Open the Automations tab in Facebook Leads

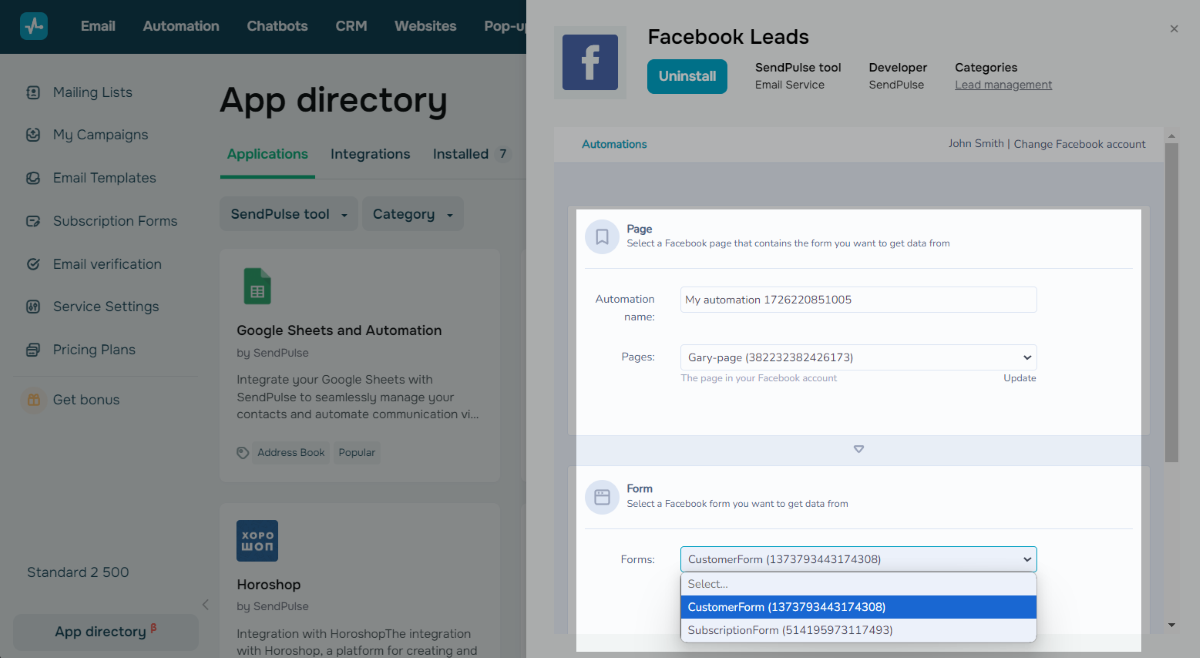pos(614,144)
